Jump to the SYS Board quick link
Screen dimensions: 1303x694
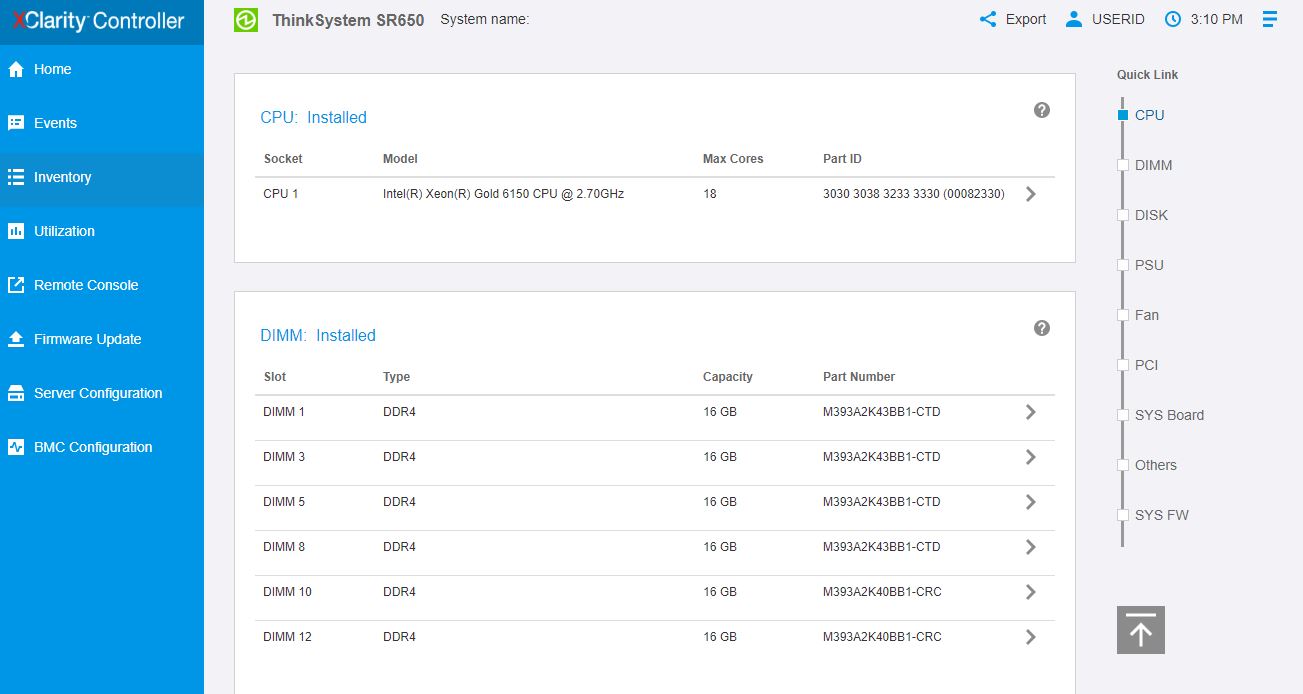pyautogui.click(x=1168, y=415)
